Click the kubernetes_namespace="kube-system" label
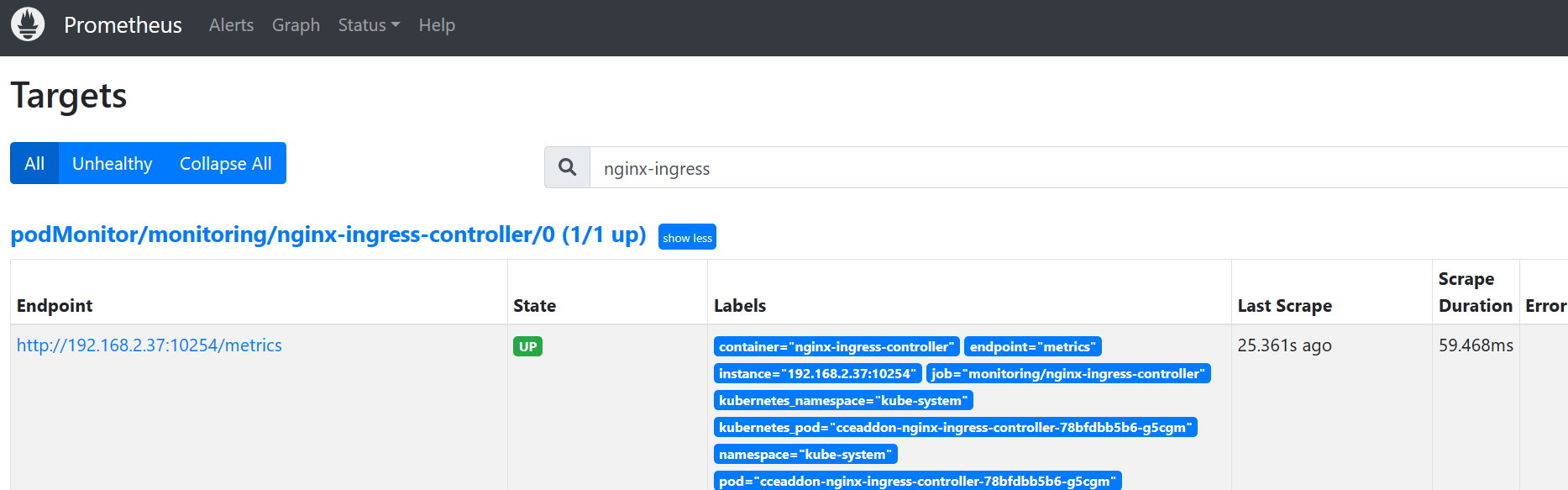 (x=843, y=400)
